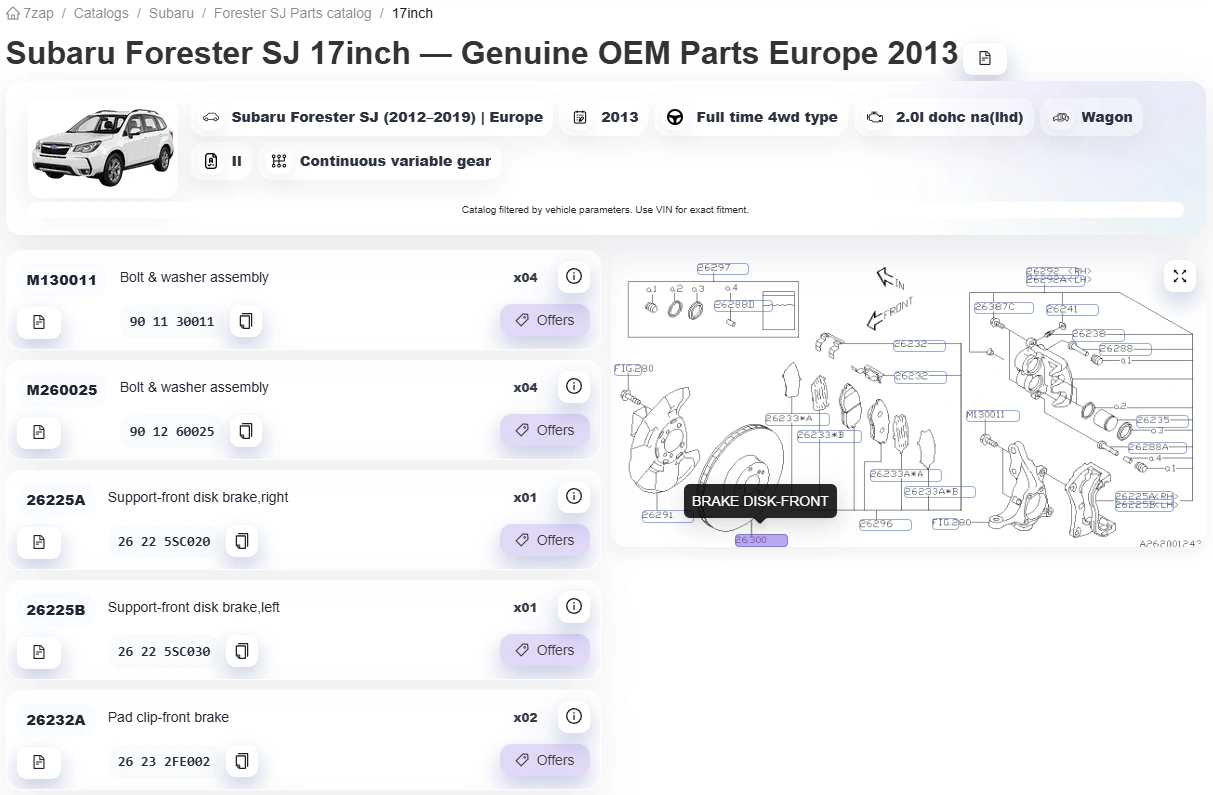Screen dimensions: 1213x795
Task: Open Forester SJ Parts catalog breadcrumb
Action: point(292,13)
